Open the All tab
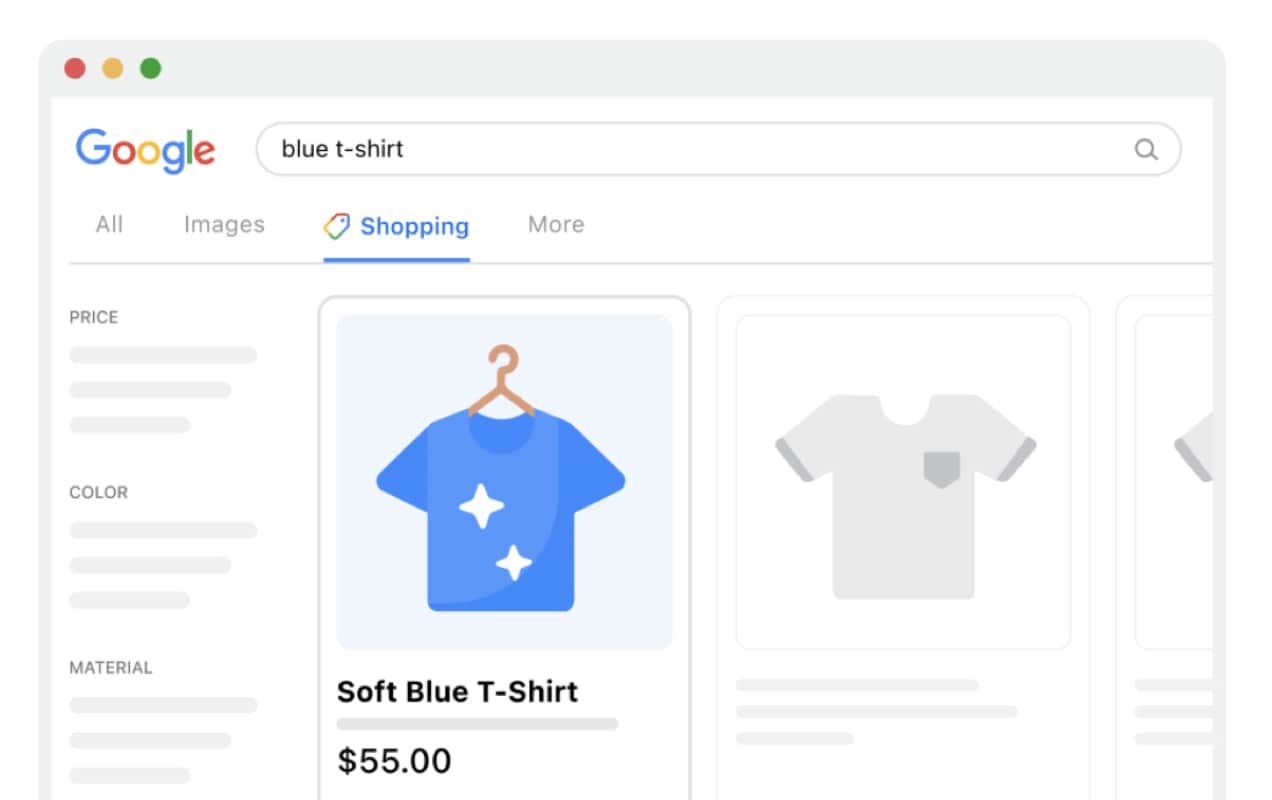 109,225
